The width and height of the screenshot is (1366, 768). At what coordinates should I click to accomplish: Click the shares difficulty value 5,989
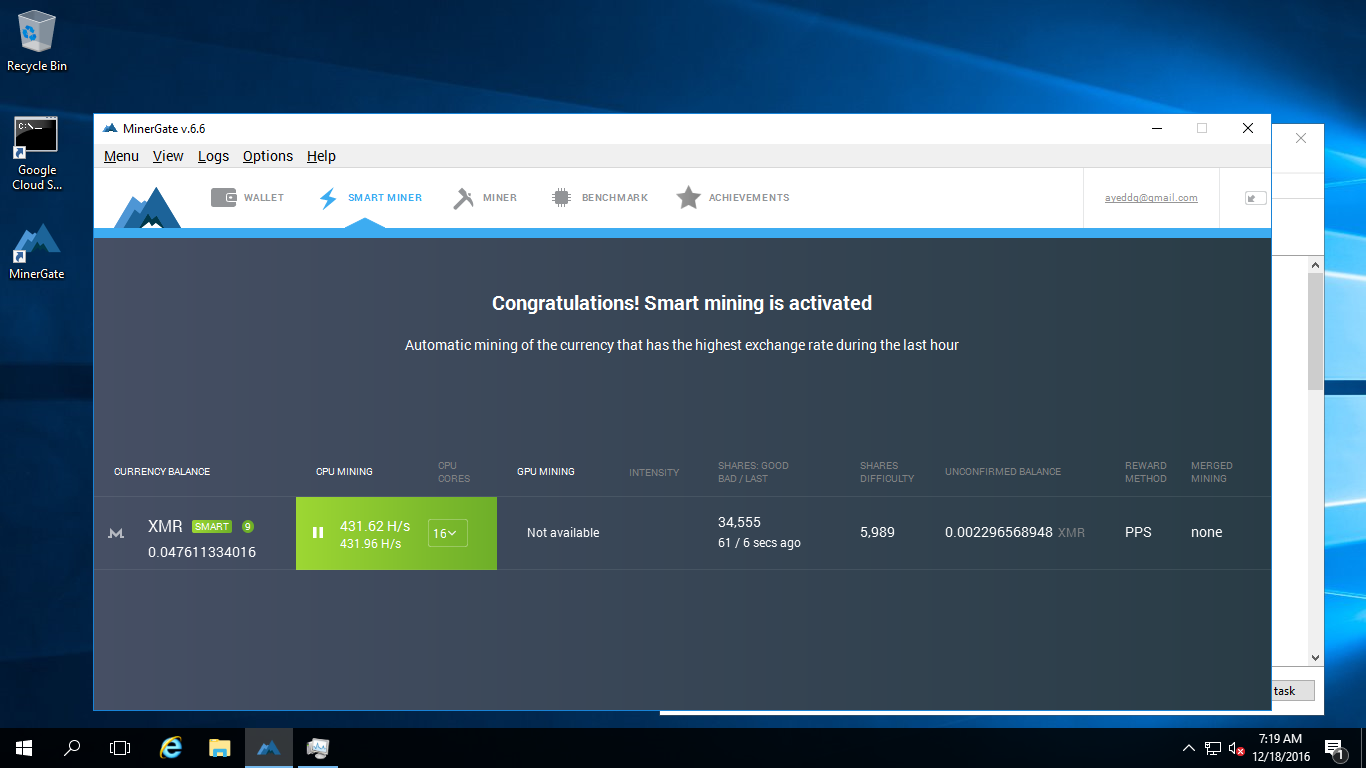coord(879,533)
